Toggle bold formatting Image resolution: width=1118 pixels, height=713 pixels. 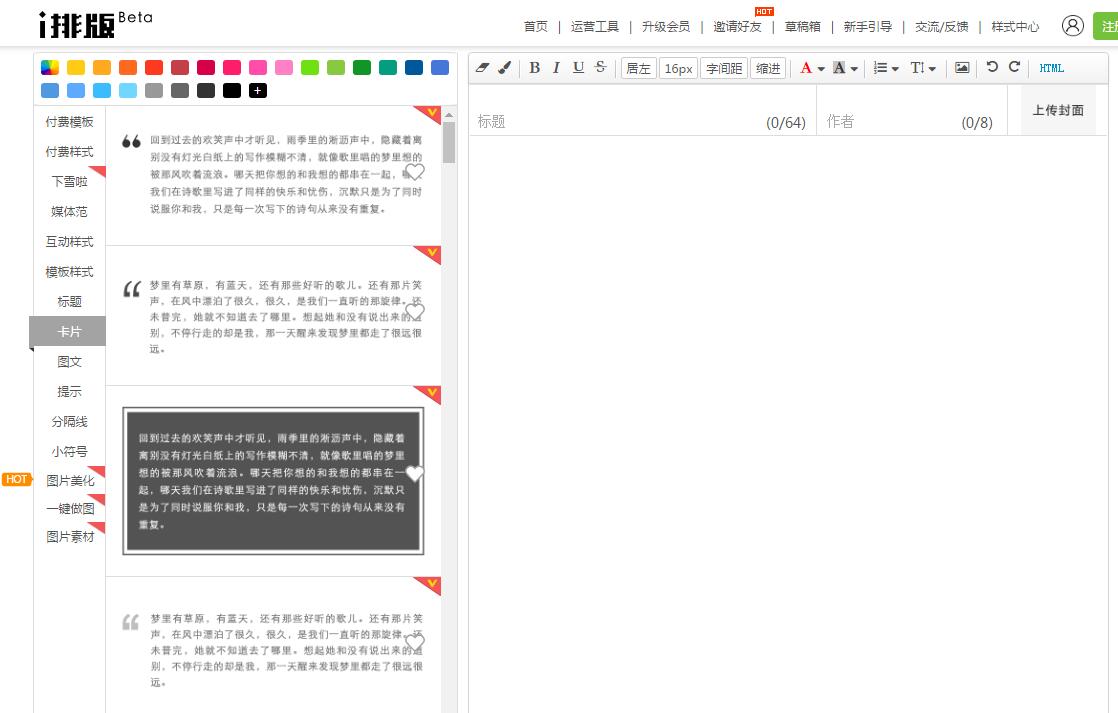(534, 68)
